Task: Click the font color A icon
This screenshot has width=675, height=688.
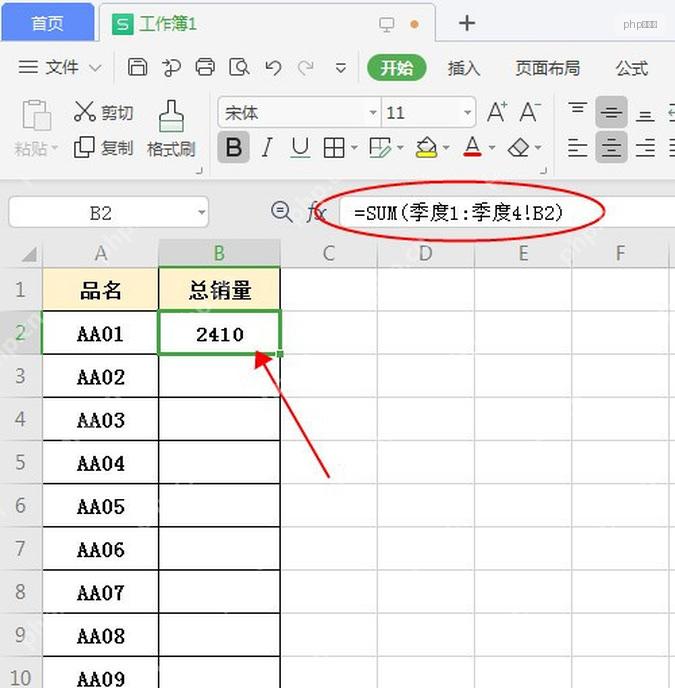Action: coord(472,147)
